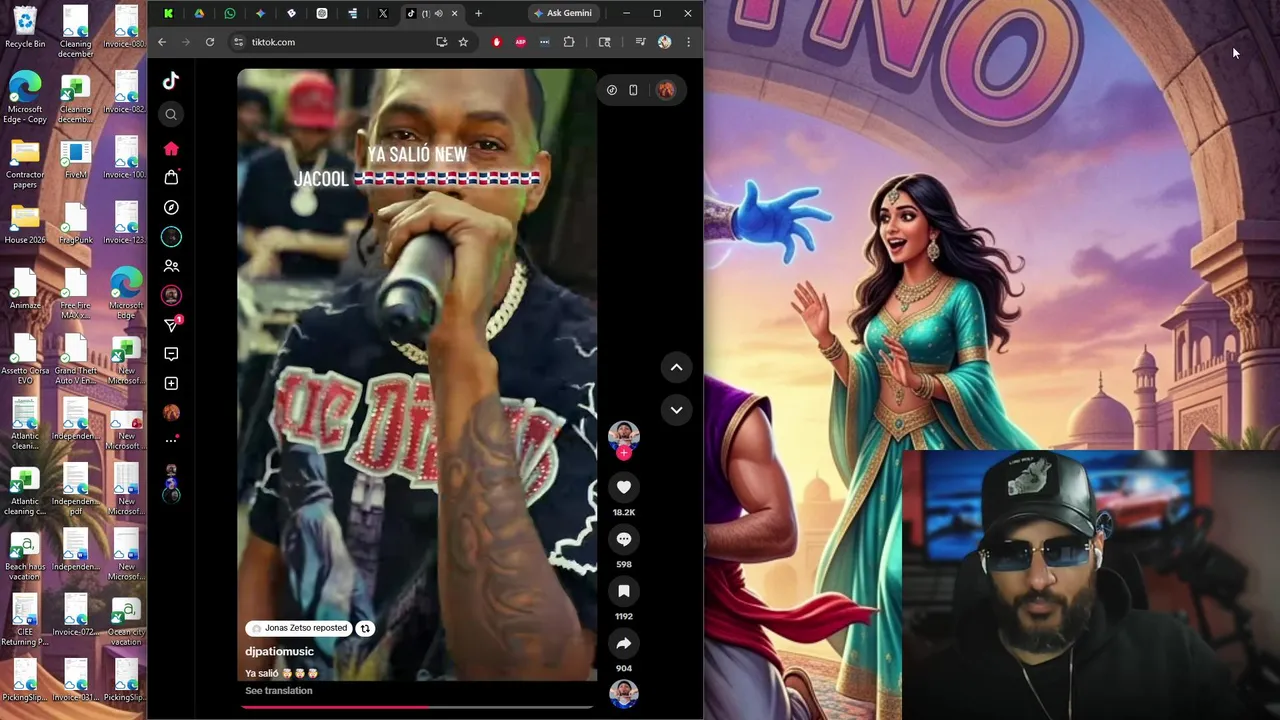
Task: Share the video using the arrow icon
Action: point(624,643)
